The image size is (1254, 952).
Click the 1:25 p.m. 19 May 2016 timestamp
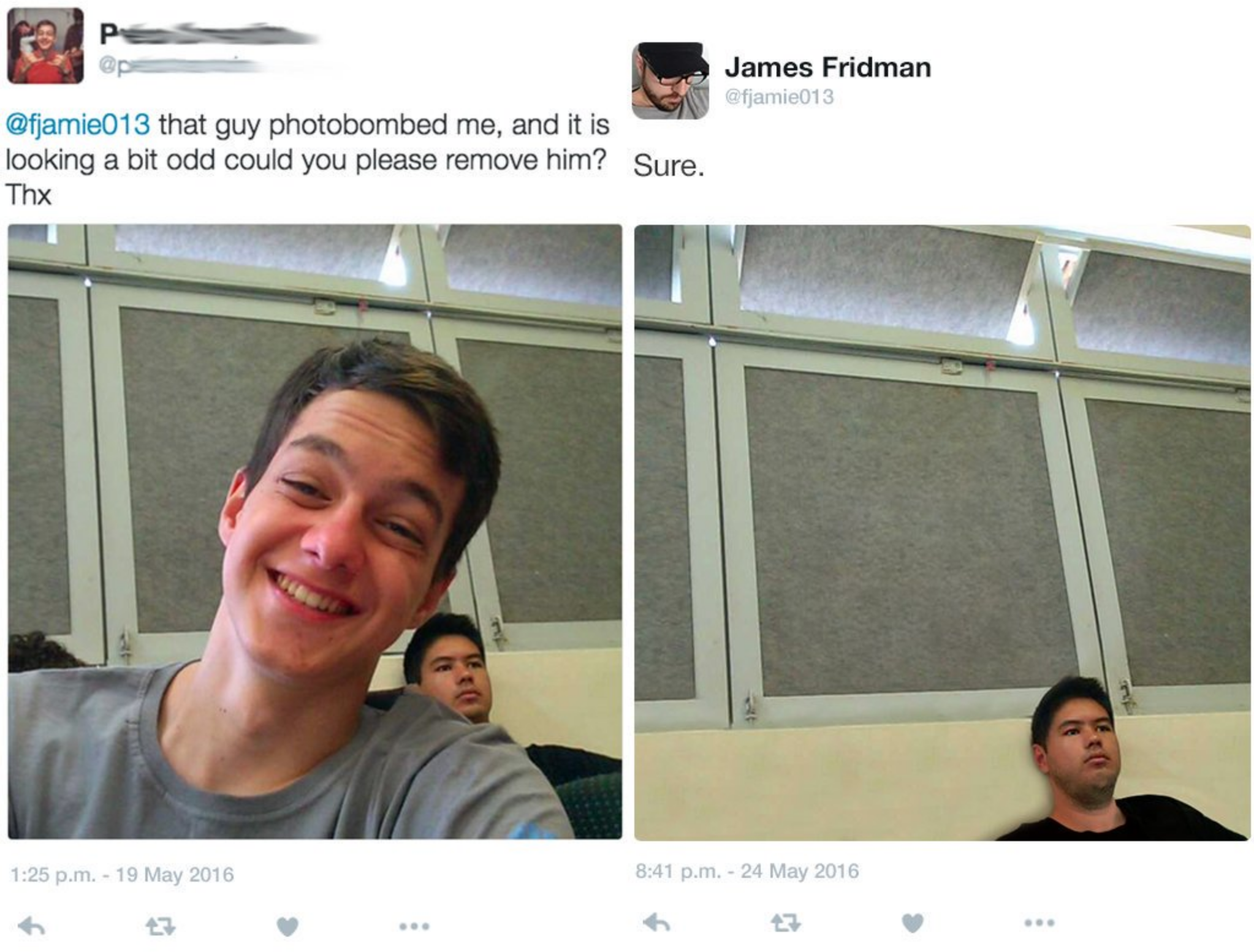tap(122, 874)
